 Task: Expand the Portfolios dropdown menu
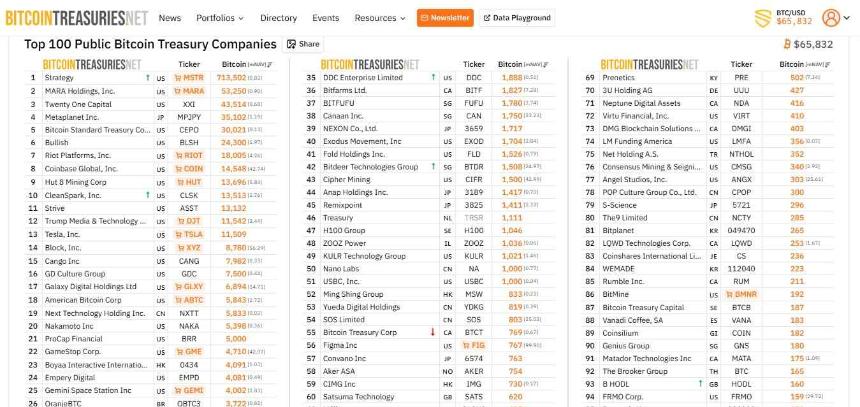point(221,18)
